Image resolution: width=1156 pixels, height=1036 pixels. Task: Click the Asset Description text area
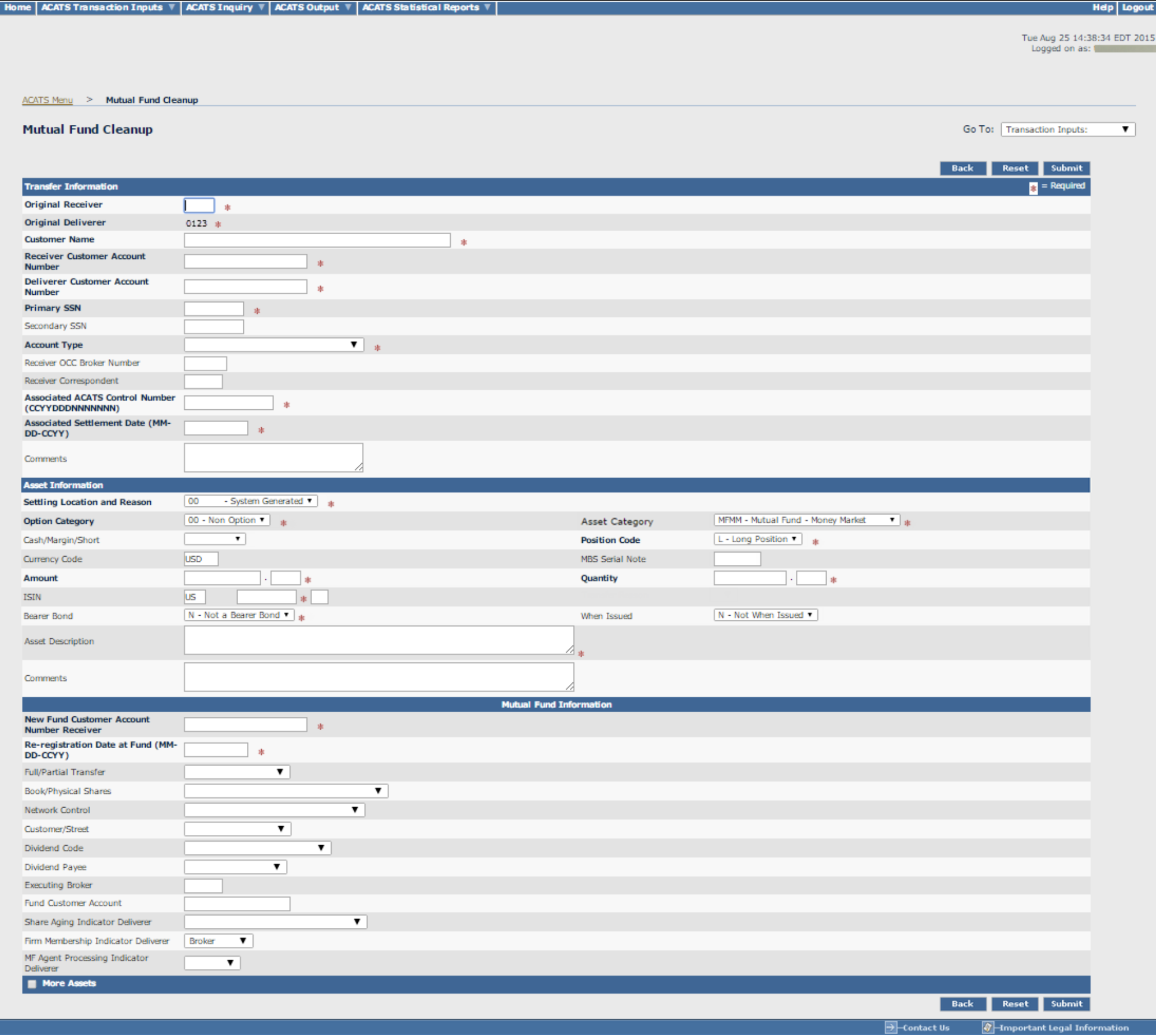click(379, 641)
